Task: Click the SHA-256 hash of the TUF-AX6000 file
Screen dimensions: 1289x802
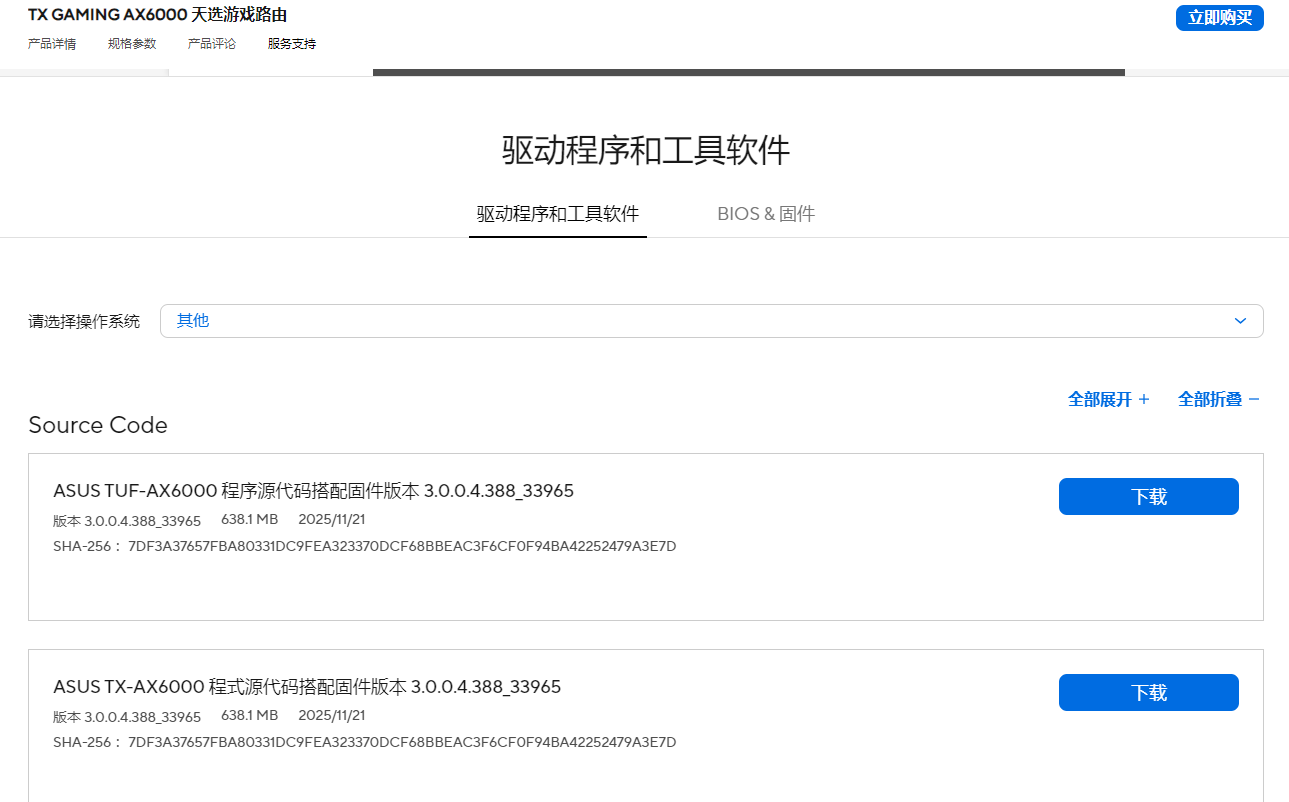Action: [364, 545]
